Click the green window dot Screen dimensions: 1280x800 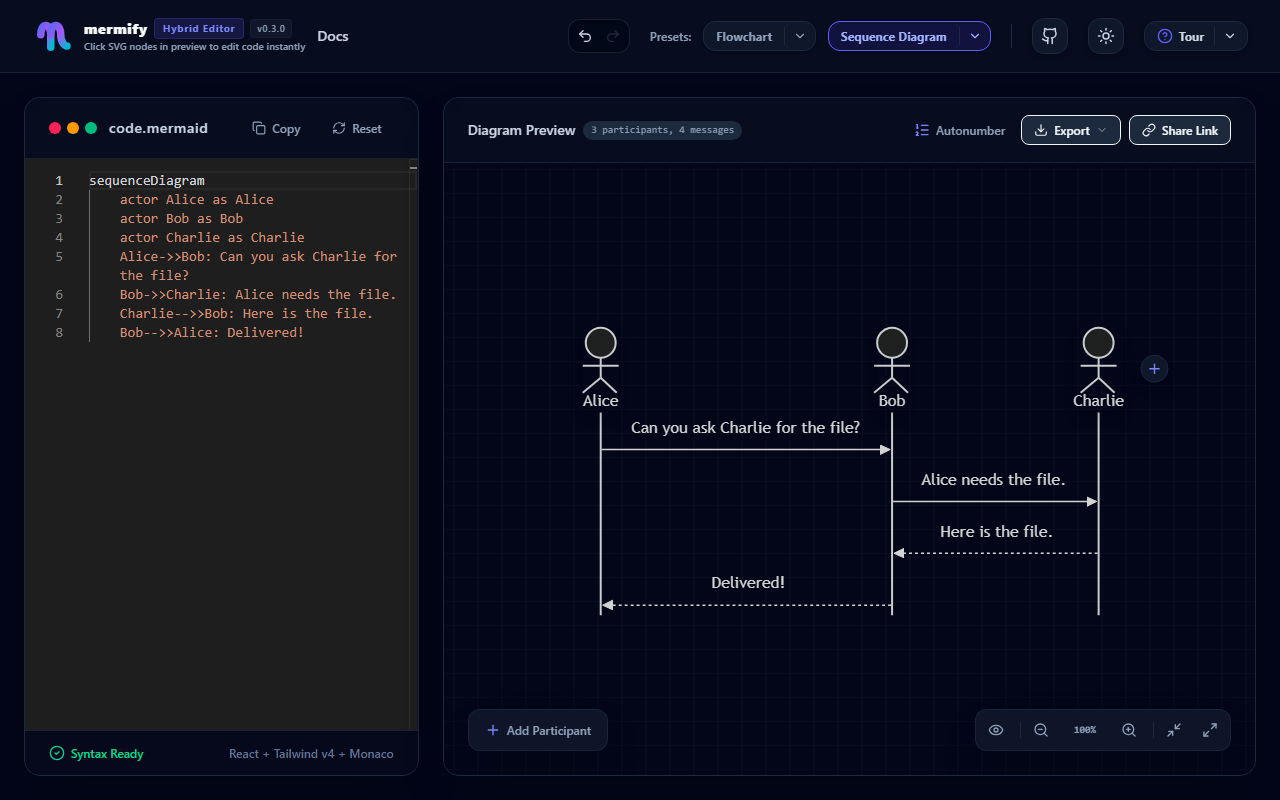coord(91,128)
